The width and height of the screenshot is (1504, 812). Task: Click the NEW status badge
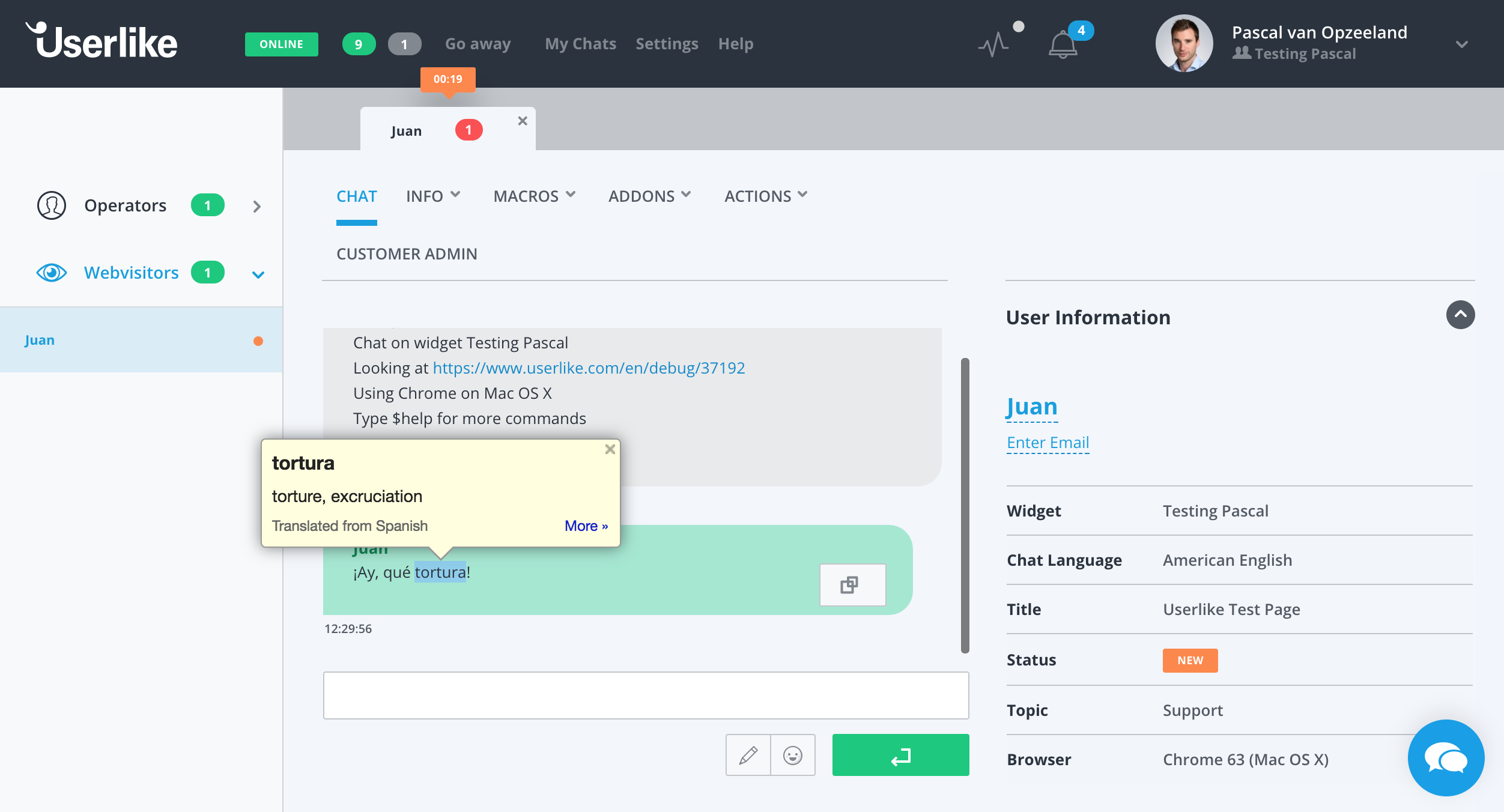click(x=1190, y=660)
